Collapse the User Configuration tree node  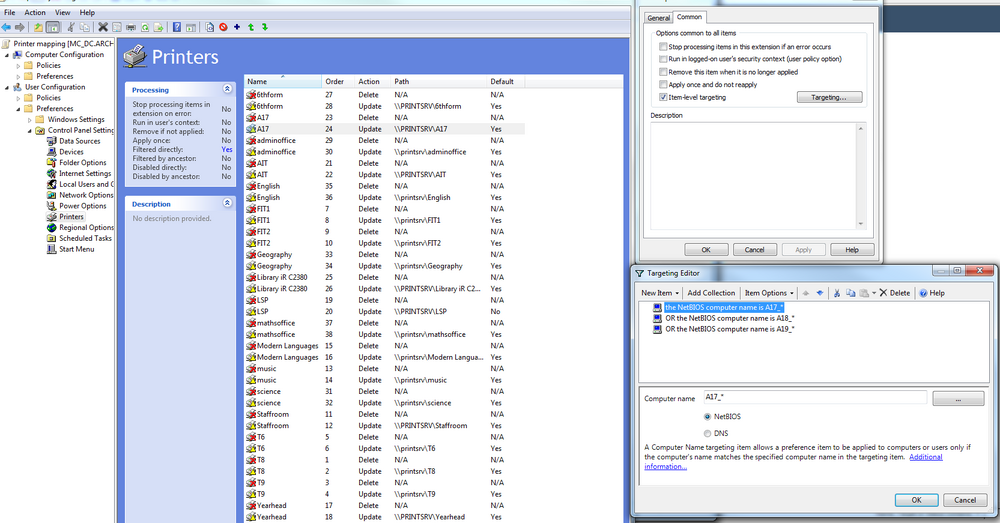pyautogui.click(x=8, y=87)
